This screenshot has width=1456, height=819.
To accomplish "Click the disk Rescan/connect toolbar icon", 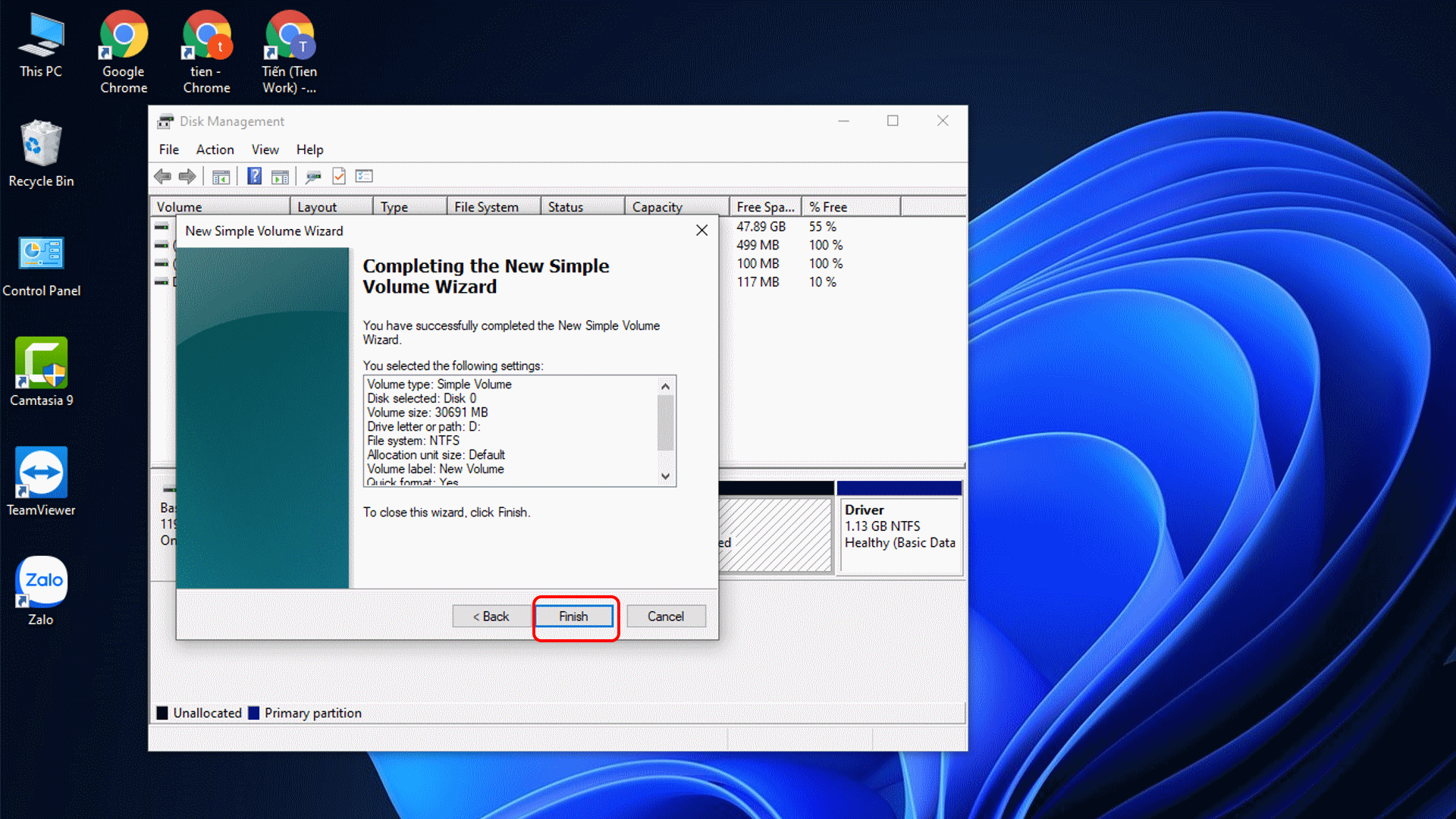I will (313, 177).
